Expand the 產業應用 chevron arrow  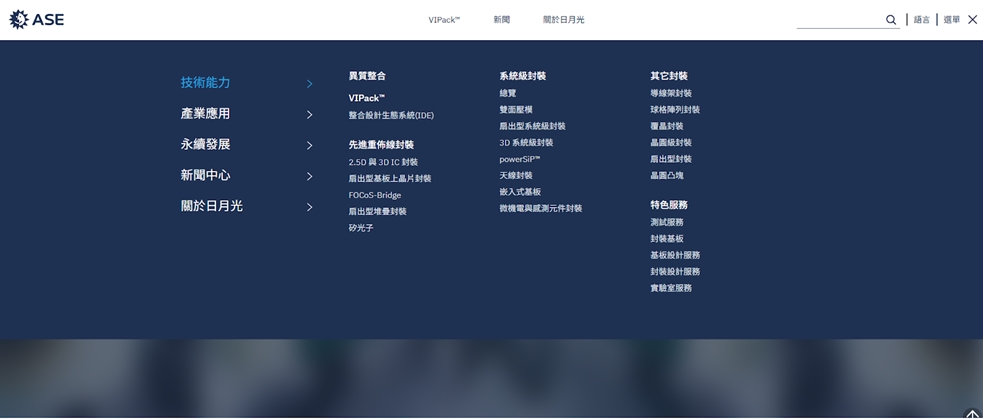click(x=310, y=115)
